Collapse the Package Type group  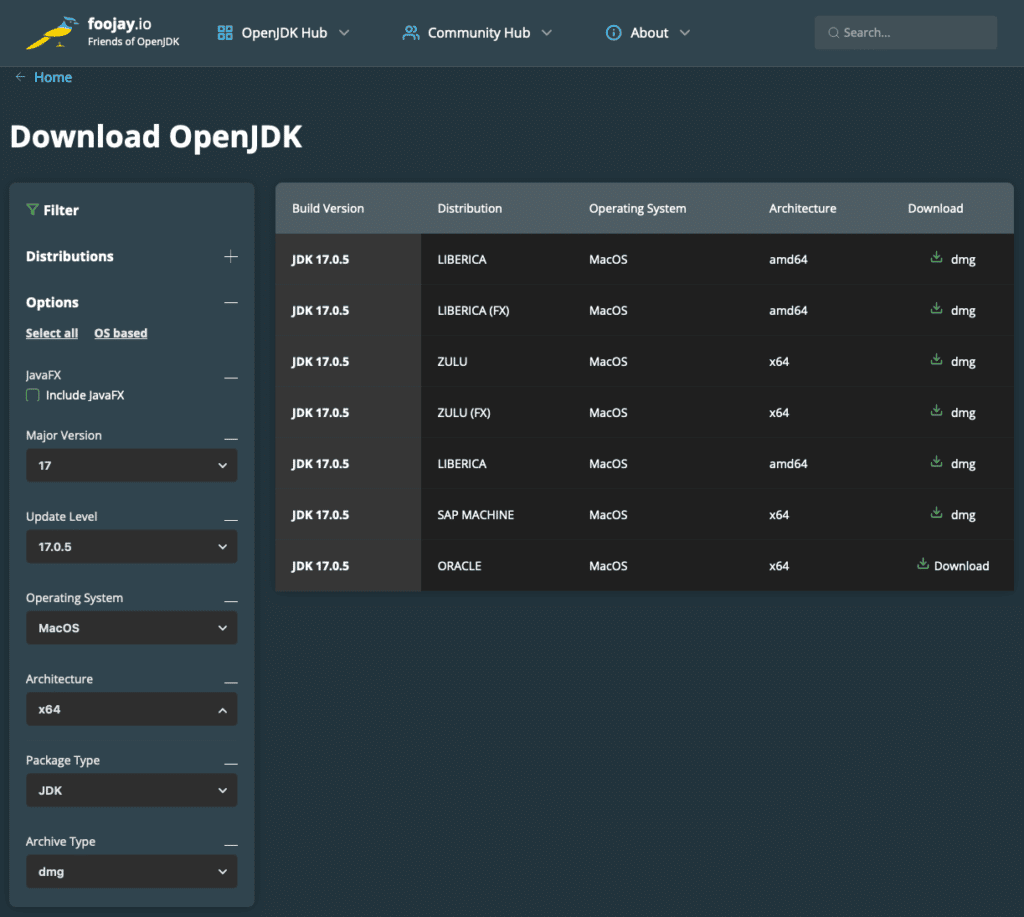tap(231, 764)
